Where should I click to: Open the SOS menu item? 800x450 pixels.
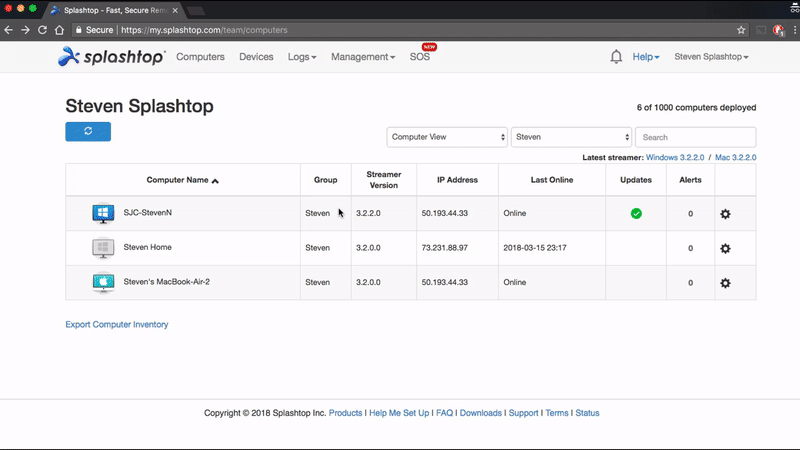(420, 57)
